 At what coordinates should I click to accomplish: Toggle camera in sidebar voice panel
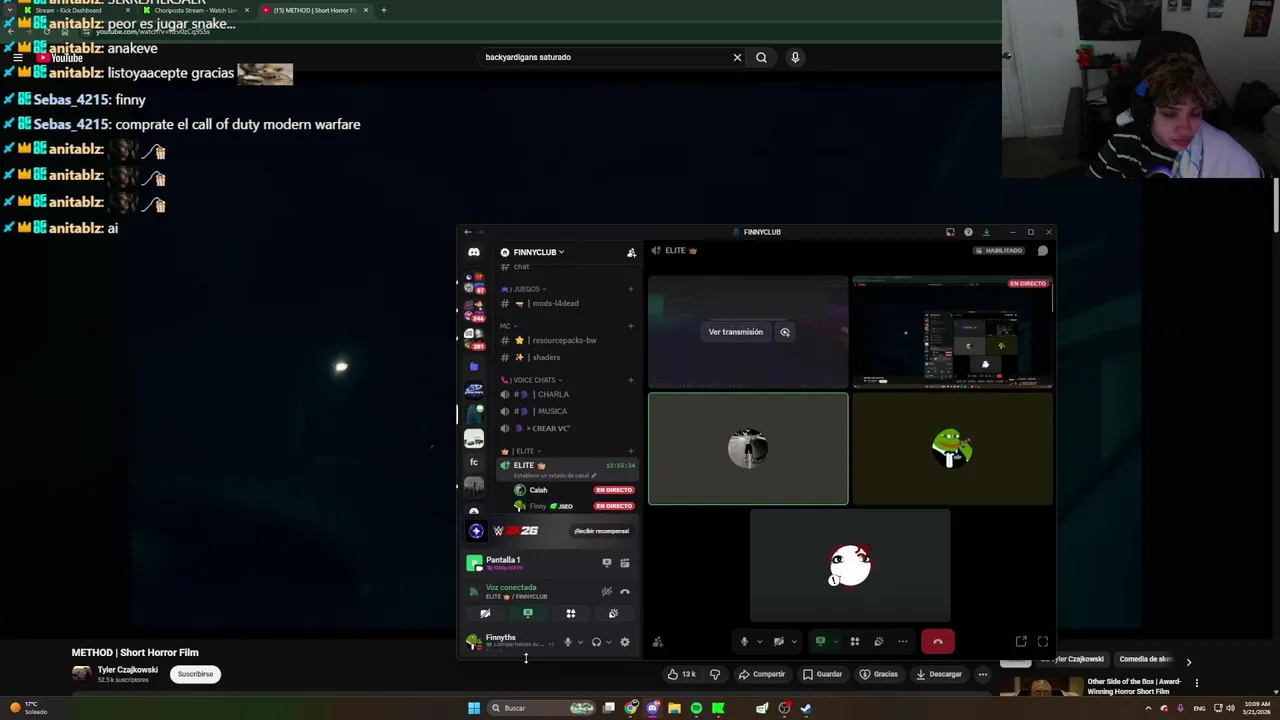[485, 613]
